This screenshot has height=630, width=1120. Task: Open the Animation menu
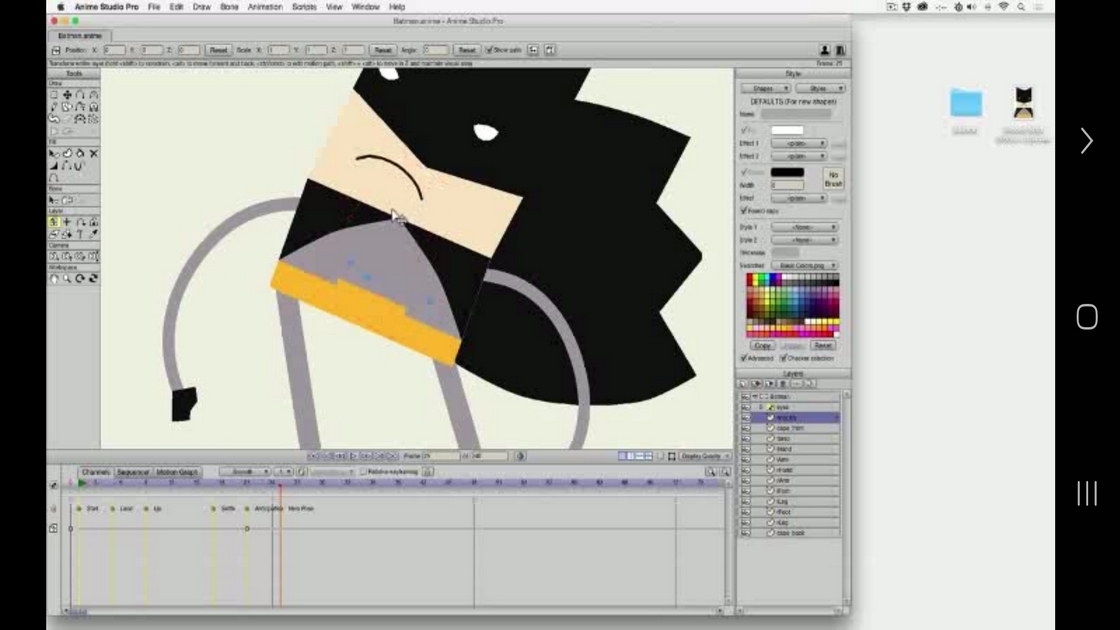265,6
